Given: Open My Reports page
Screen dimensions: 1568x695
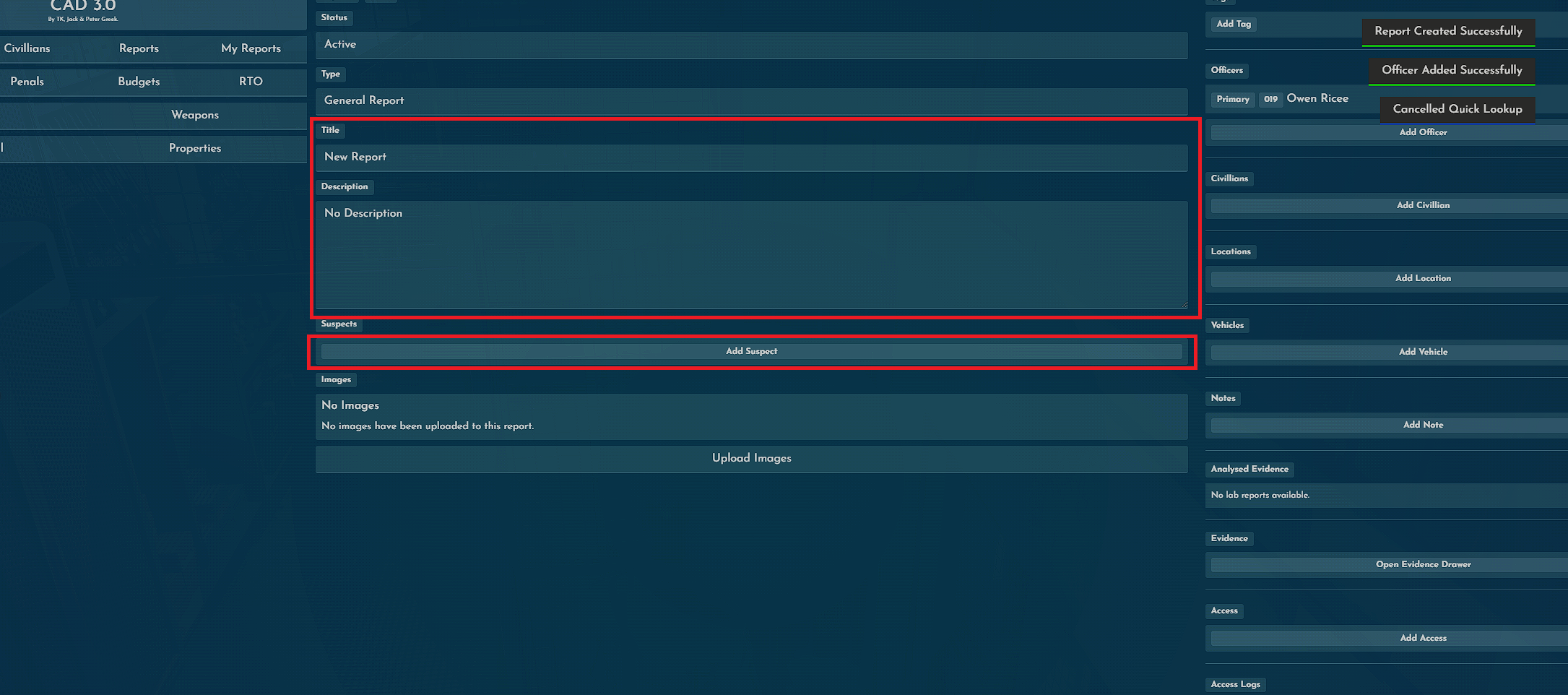Looking at the screenshot, I should click(251, 48).
